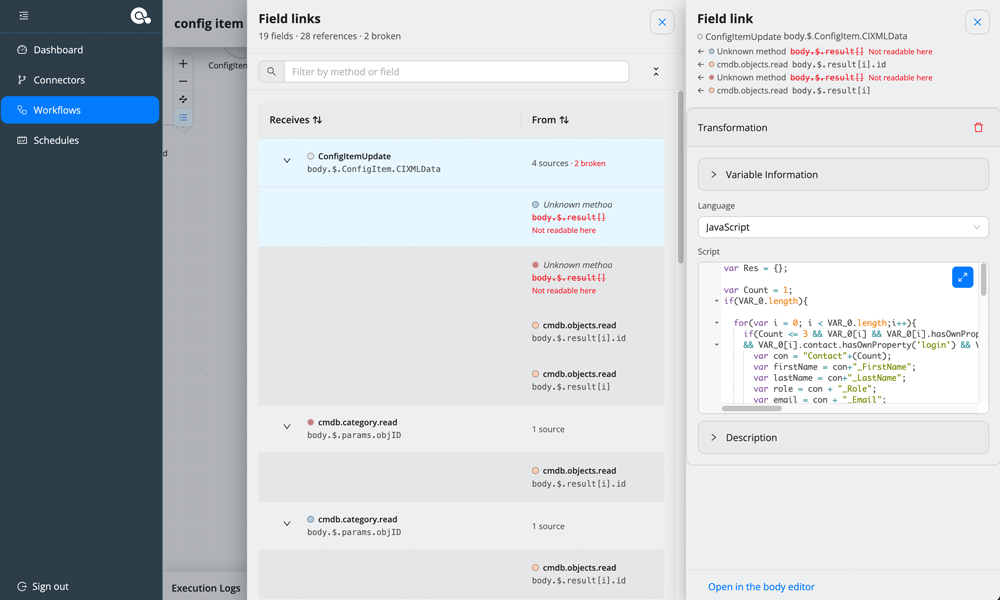Click the Field links list scrollbar
Viewport: 1000px width, 600px height.
point(680,177)
